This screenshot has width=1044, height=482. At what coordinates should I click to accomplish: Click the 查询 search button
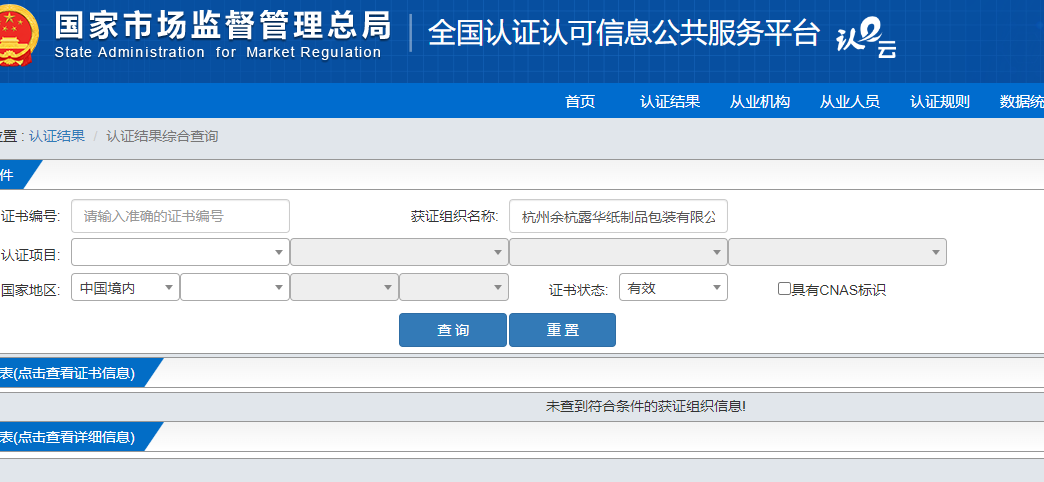(x=453, y=330)
